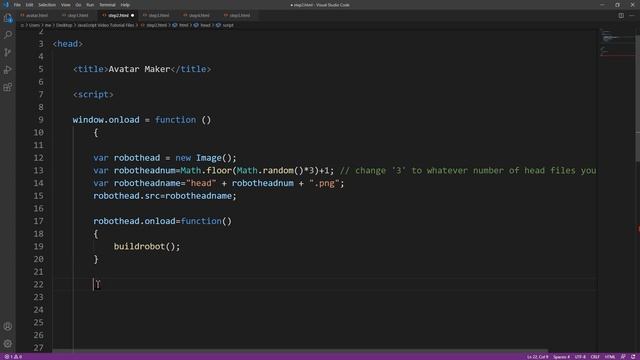This screenshot has width=640, height=360.
Task: Click the Desktop breadcrumb segment
Action: [x=64, y=25]
